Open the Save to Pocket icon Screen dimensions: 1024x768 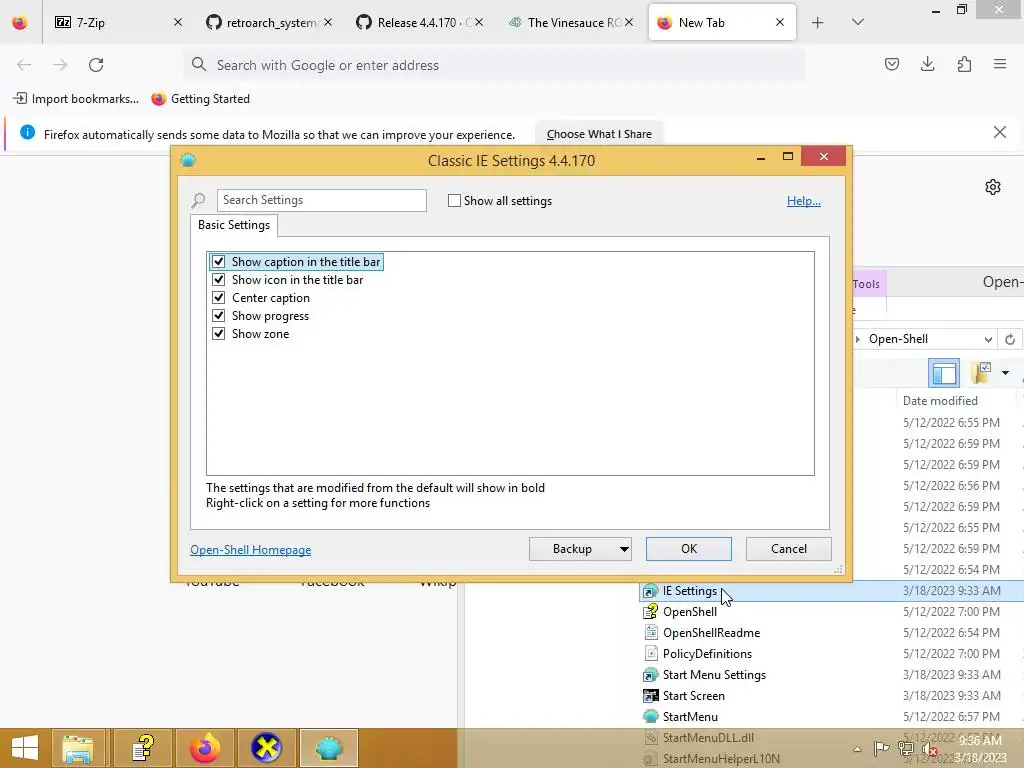coord(891,64)
